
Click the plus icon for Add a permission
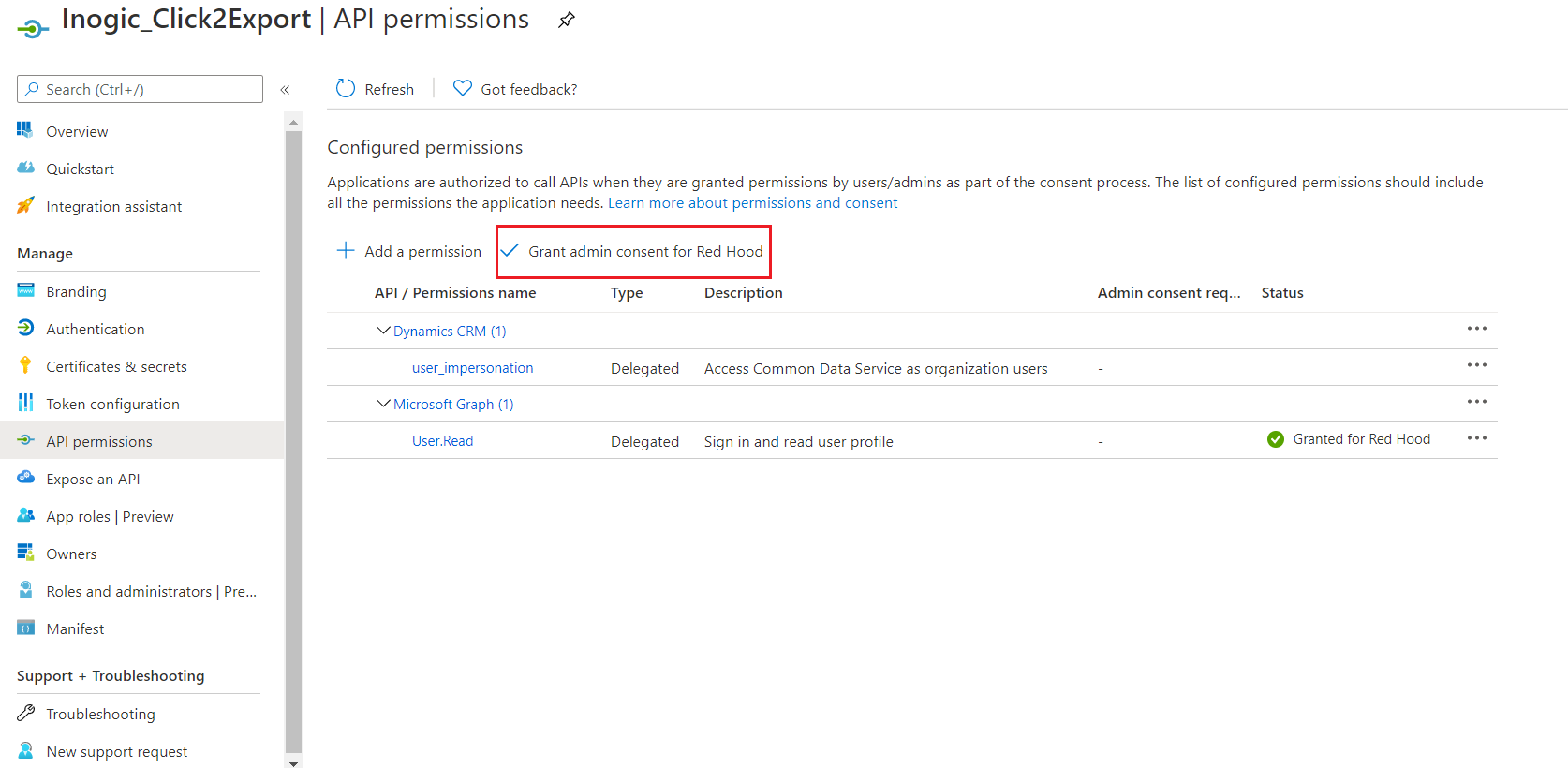[x=346, y=250]
